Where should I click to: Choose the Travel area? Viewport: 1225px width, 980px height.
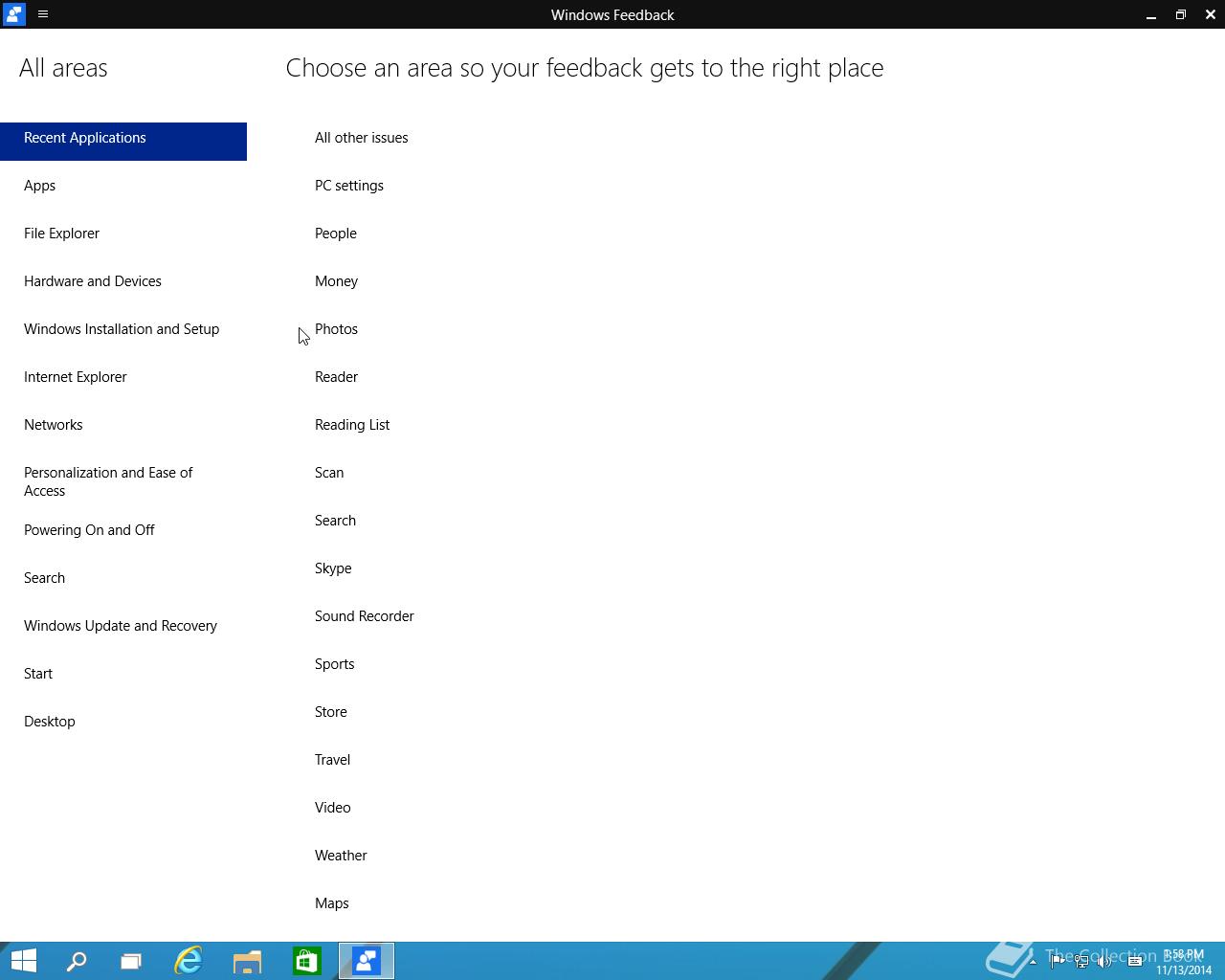pos(333,760)
